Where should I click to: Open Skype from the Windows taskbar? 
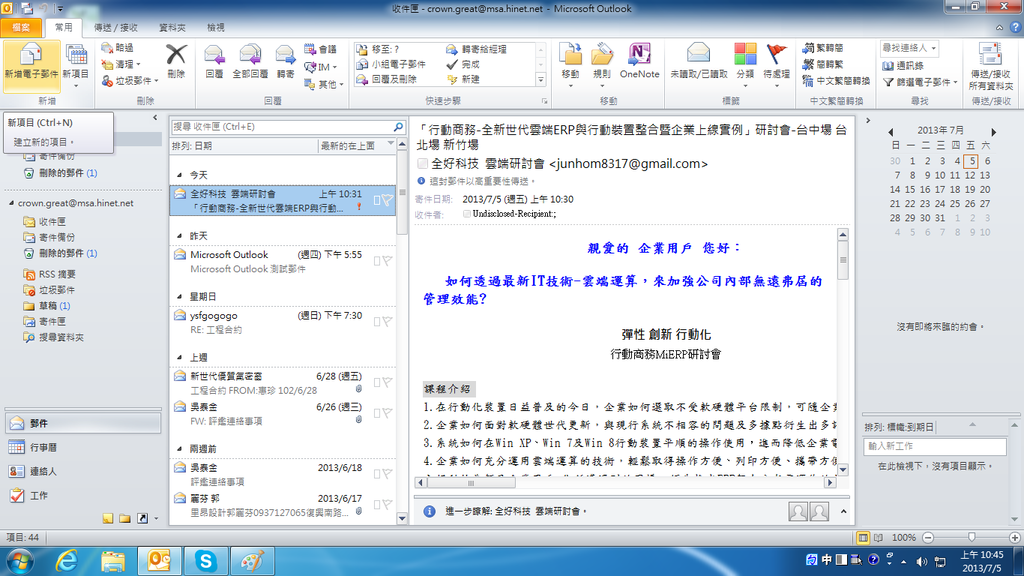(206, 561)
